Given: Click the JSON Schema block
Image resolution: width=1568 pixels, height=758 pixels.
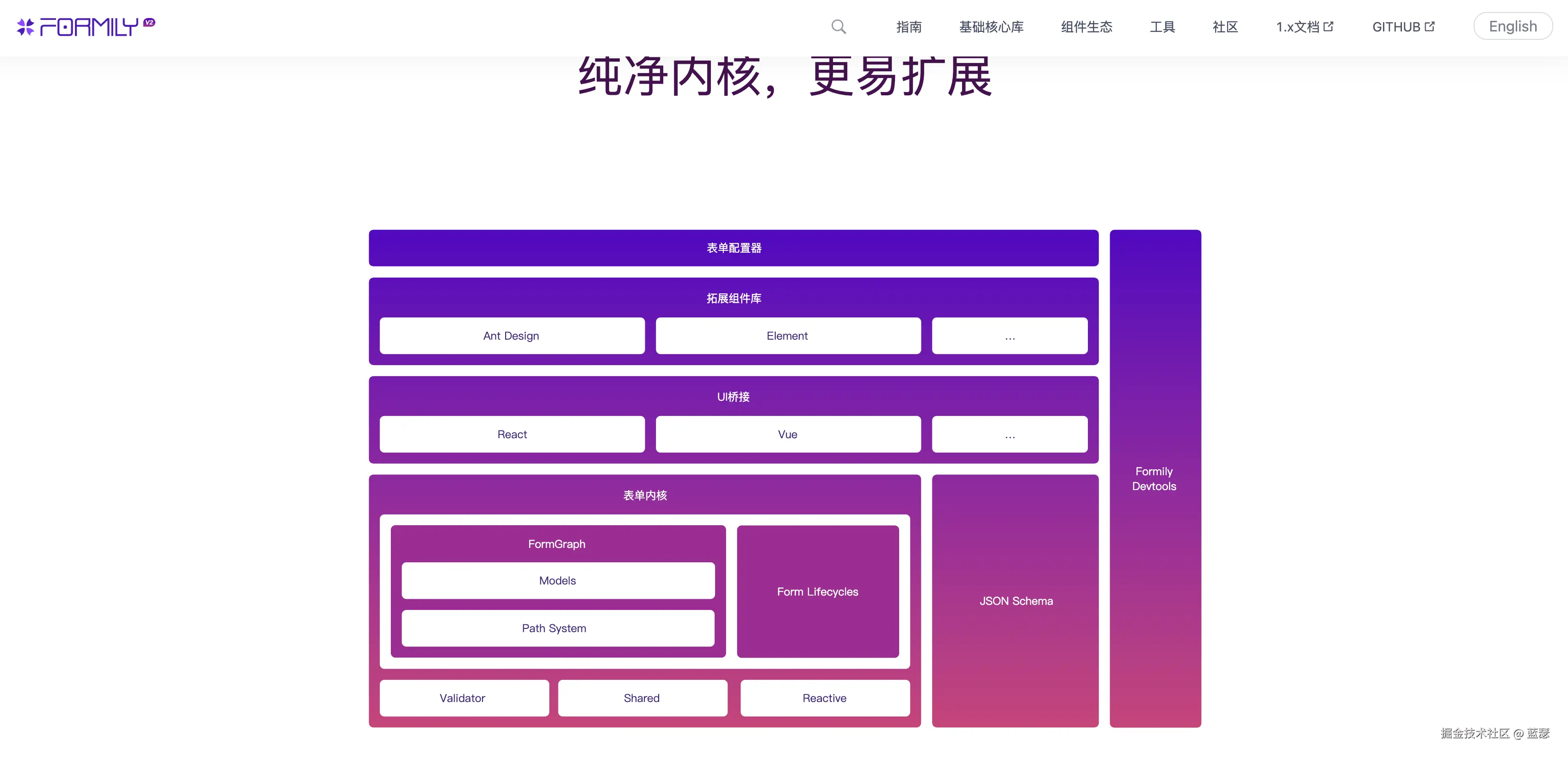Looking at the screenshot, I should click(1015, 601).
